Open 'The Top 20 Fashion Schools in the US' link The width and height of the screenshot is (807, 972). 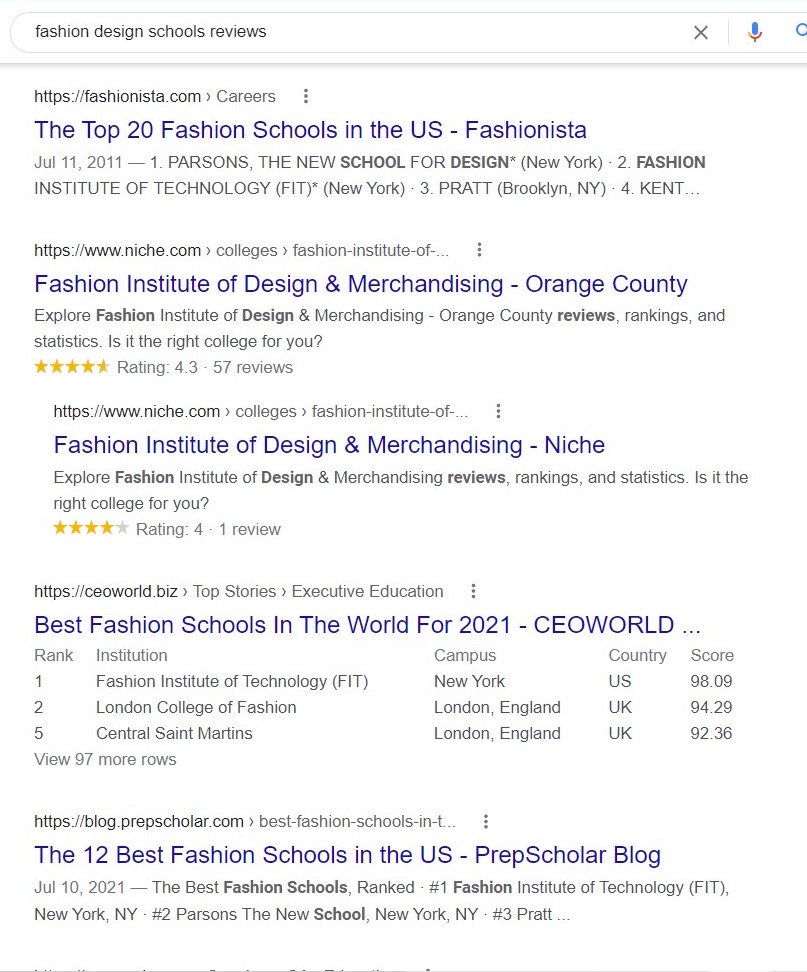(310, 130)
